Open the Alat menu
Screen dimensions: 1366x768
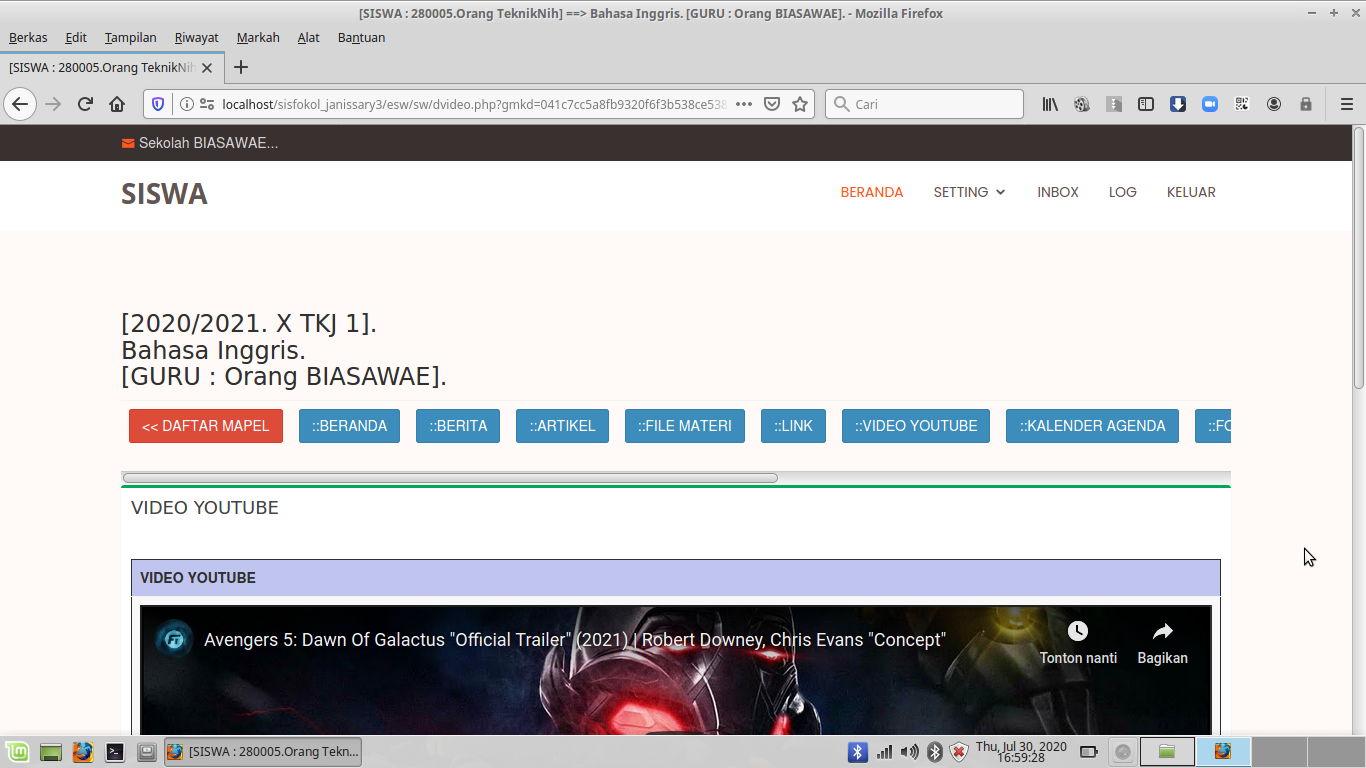309,38
